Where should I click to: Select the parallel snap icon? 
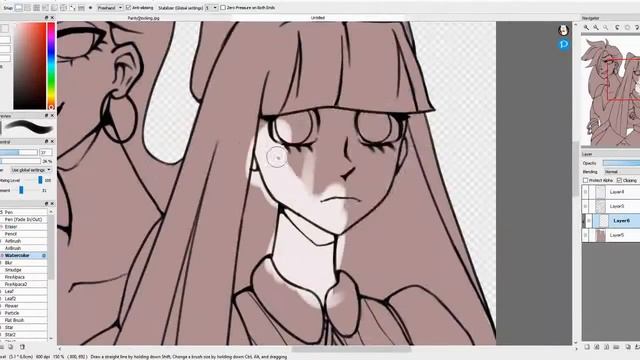pos(28,7)
